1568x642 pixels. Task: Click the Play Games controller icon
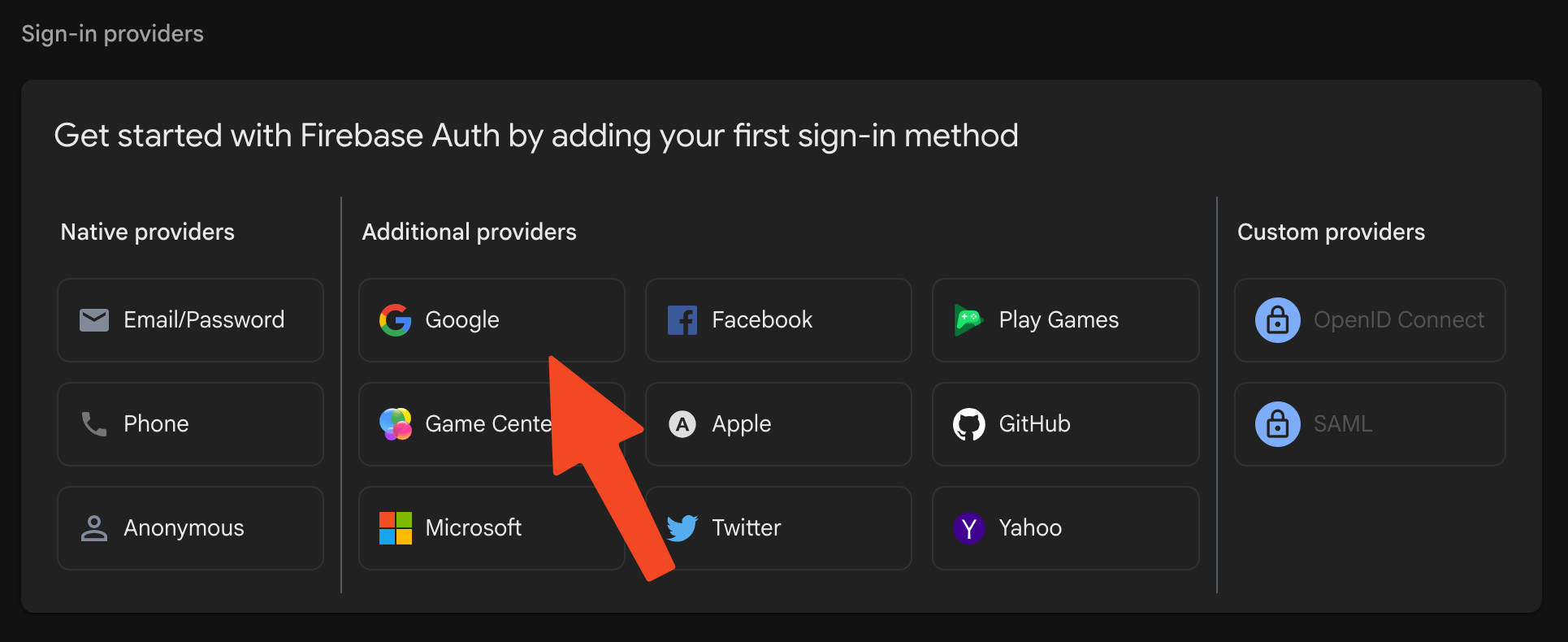pos(968,320)
